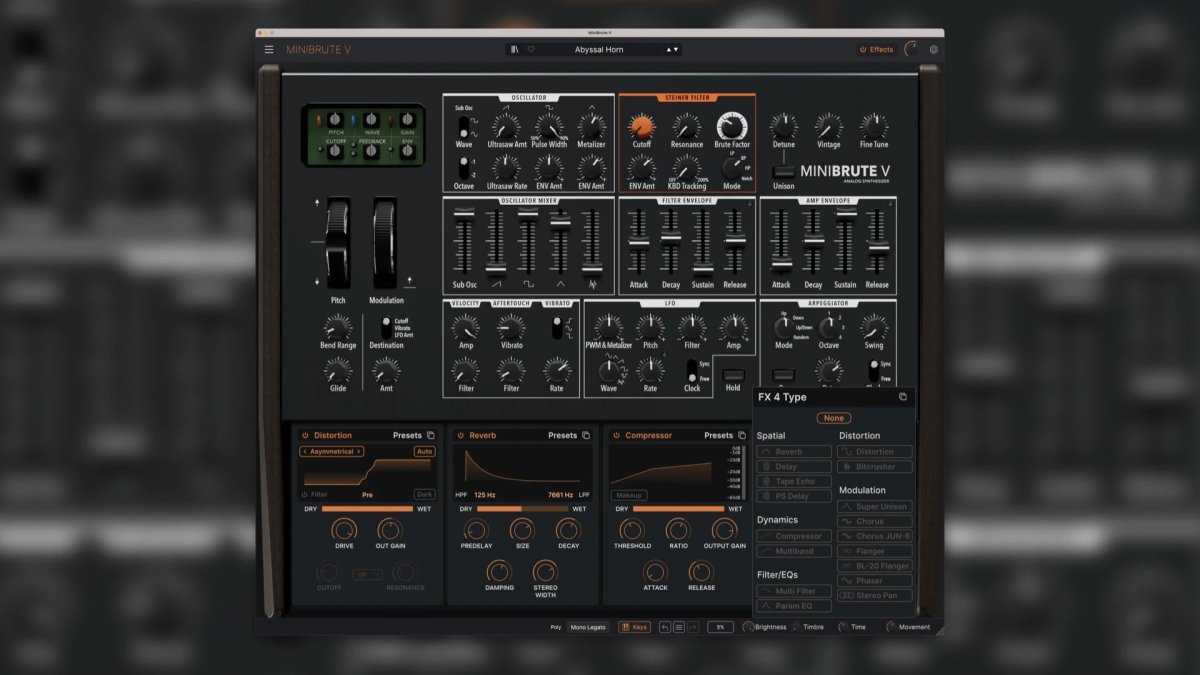Screen dimensions: 1200x675
Task: Flip the Sub Osc Wave switch
Action: click(463, 127)
